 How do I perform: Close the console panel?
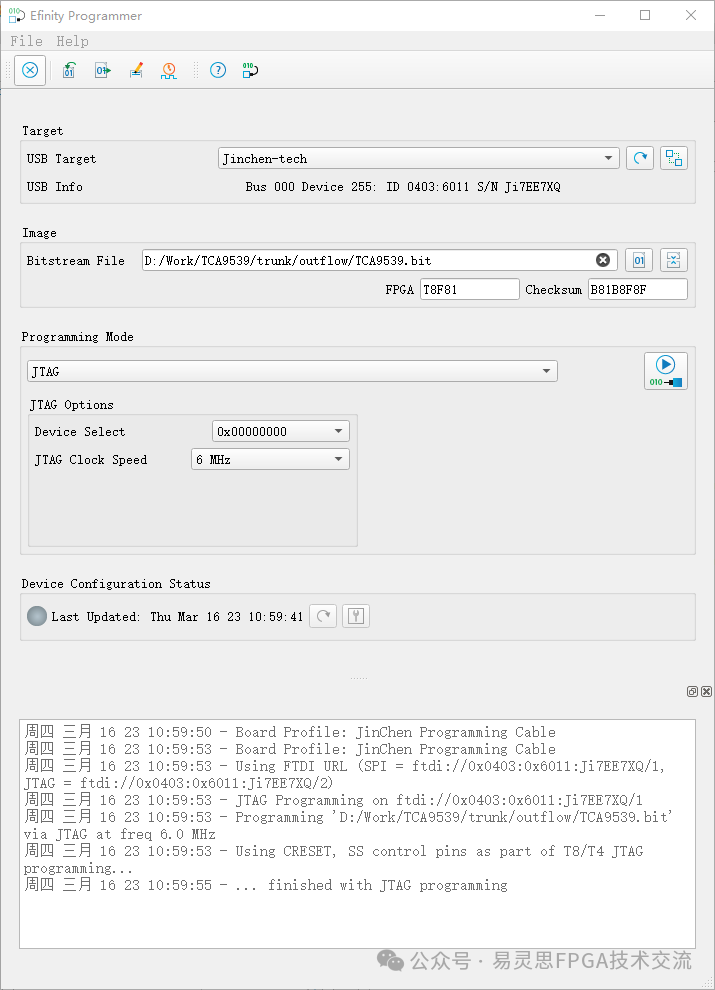(707, 692)
